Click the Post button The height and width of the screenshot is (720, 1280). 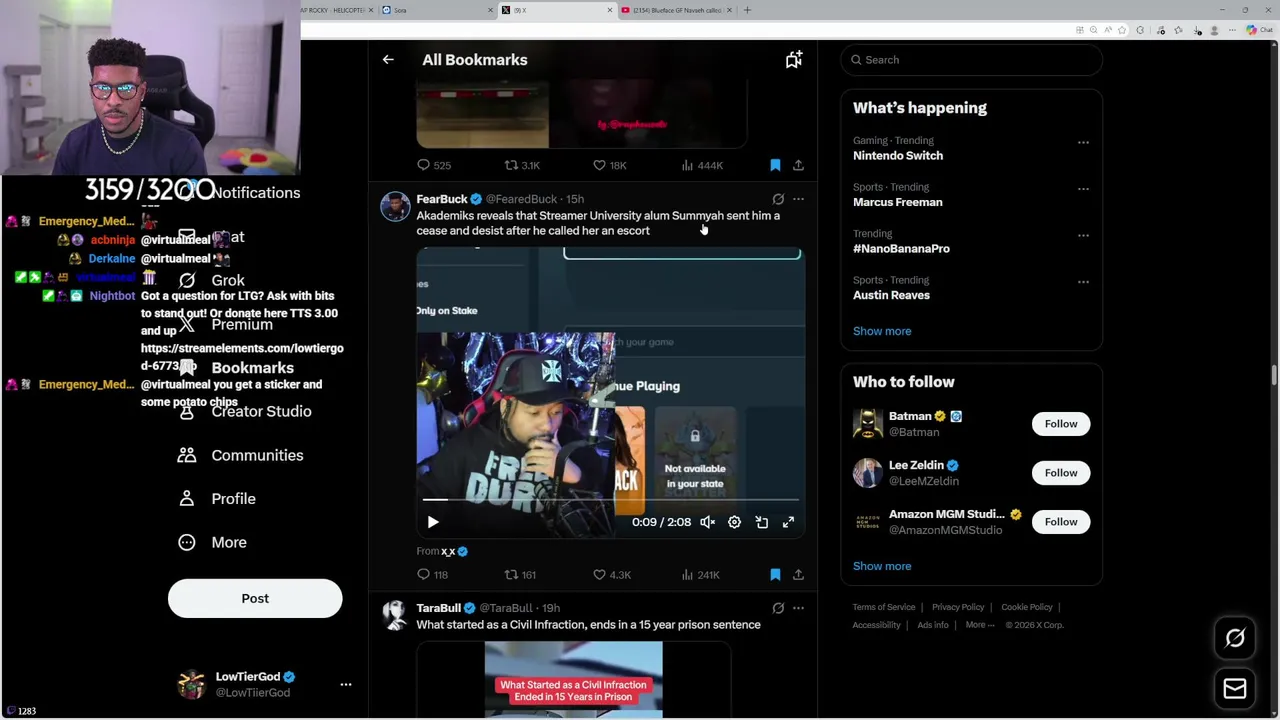(x=255, y=598)
